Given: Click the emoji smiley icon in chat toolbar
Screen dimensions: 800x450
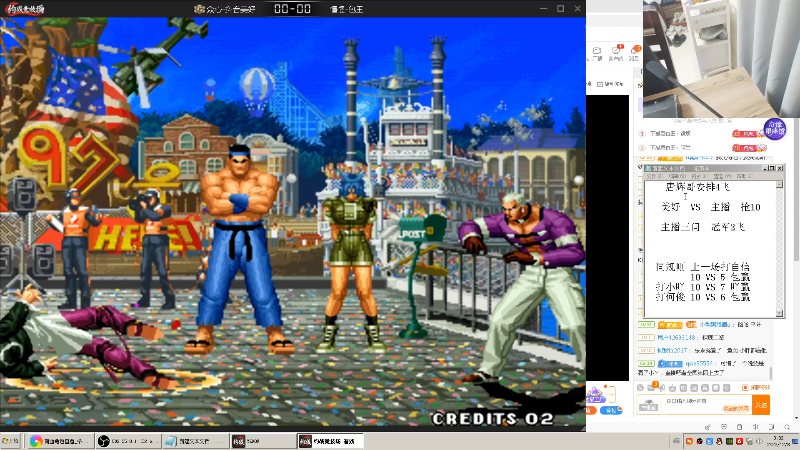Looking at the screenshot, I should (x=640, y=388).
